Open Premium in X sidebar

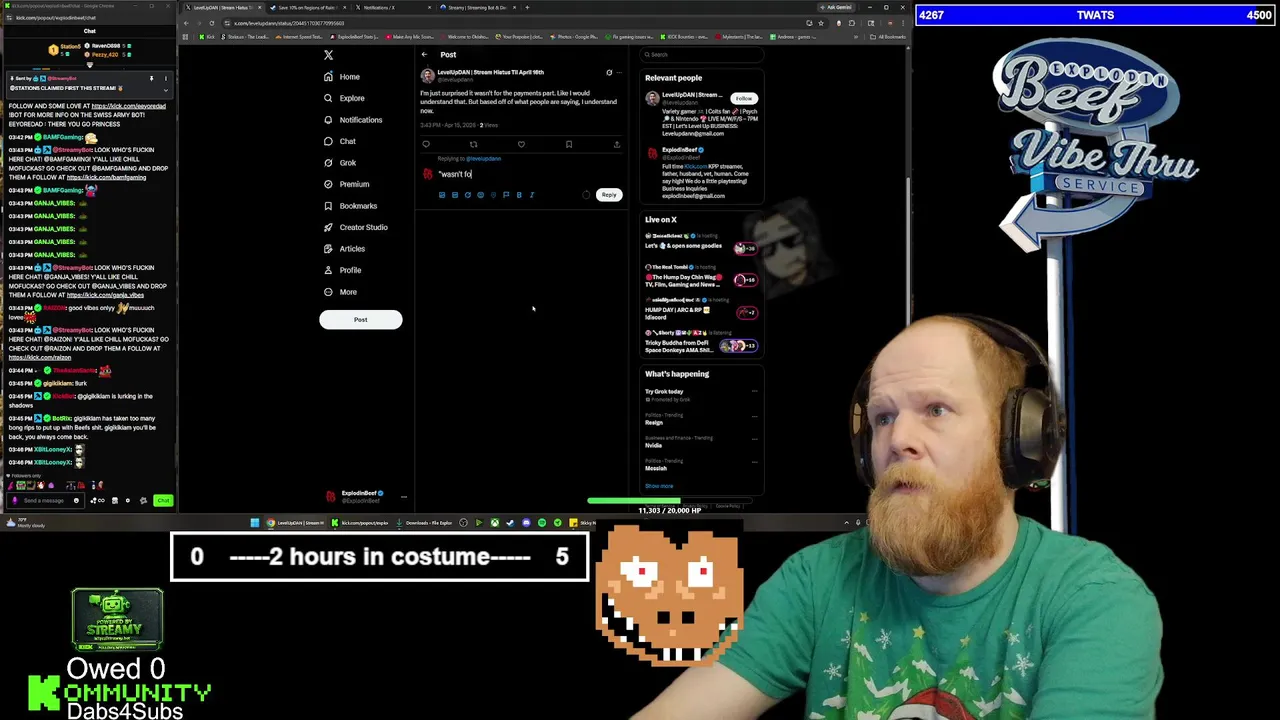click(x=346, y=184)
